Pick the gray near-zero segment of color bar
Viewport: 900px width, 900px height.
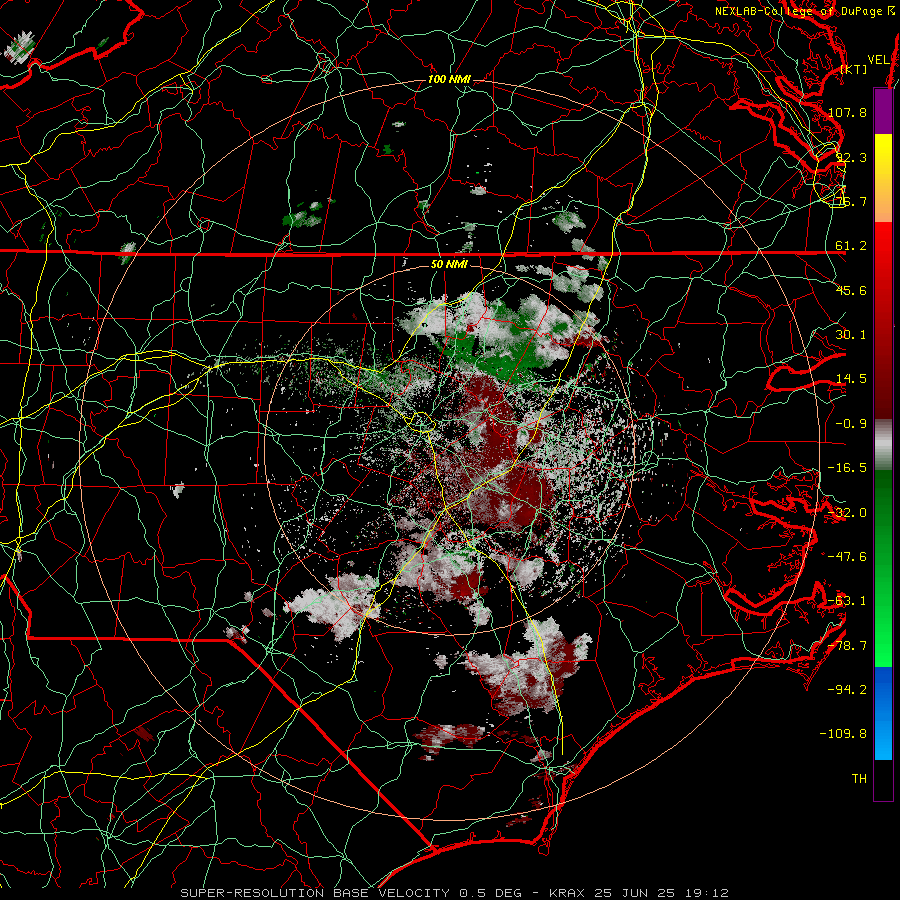tap(883, 445)
